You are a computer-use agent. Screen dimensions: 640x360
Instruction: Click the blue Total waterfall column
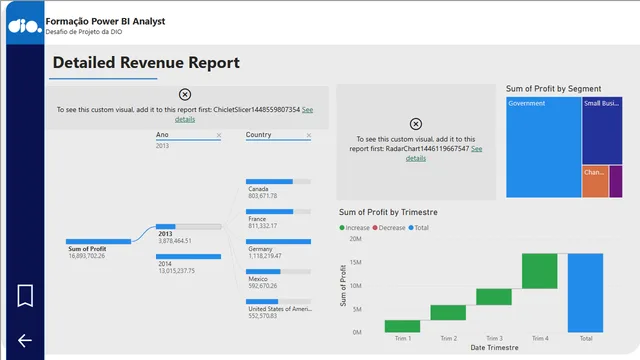tap(585, 293)
